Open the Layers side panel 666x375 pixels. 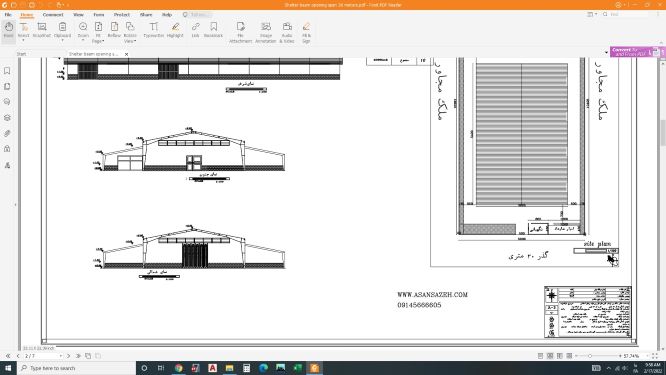pos(7,118)
